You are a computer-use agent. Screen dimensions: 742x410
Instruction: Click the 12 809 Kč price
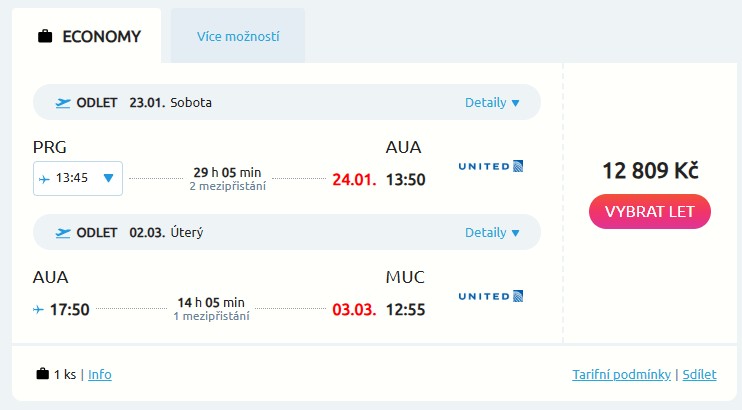pos(650,170)
